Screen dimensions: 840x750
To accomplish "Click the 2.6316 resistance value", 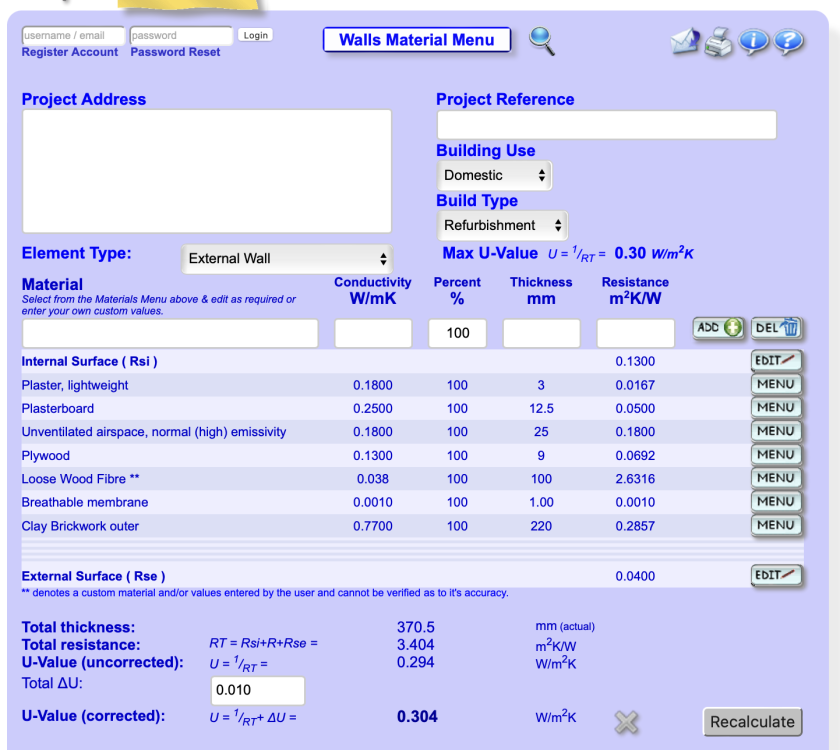I will click(635, 479).
